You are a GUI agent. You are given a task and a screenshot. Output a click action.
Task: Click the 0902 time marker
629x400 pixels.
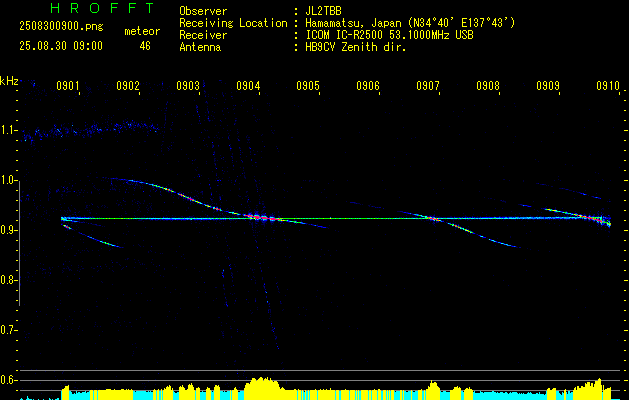click(128, 85)
